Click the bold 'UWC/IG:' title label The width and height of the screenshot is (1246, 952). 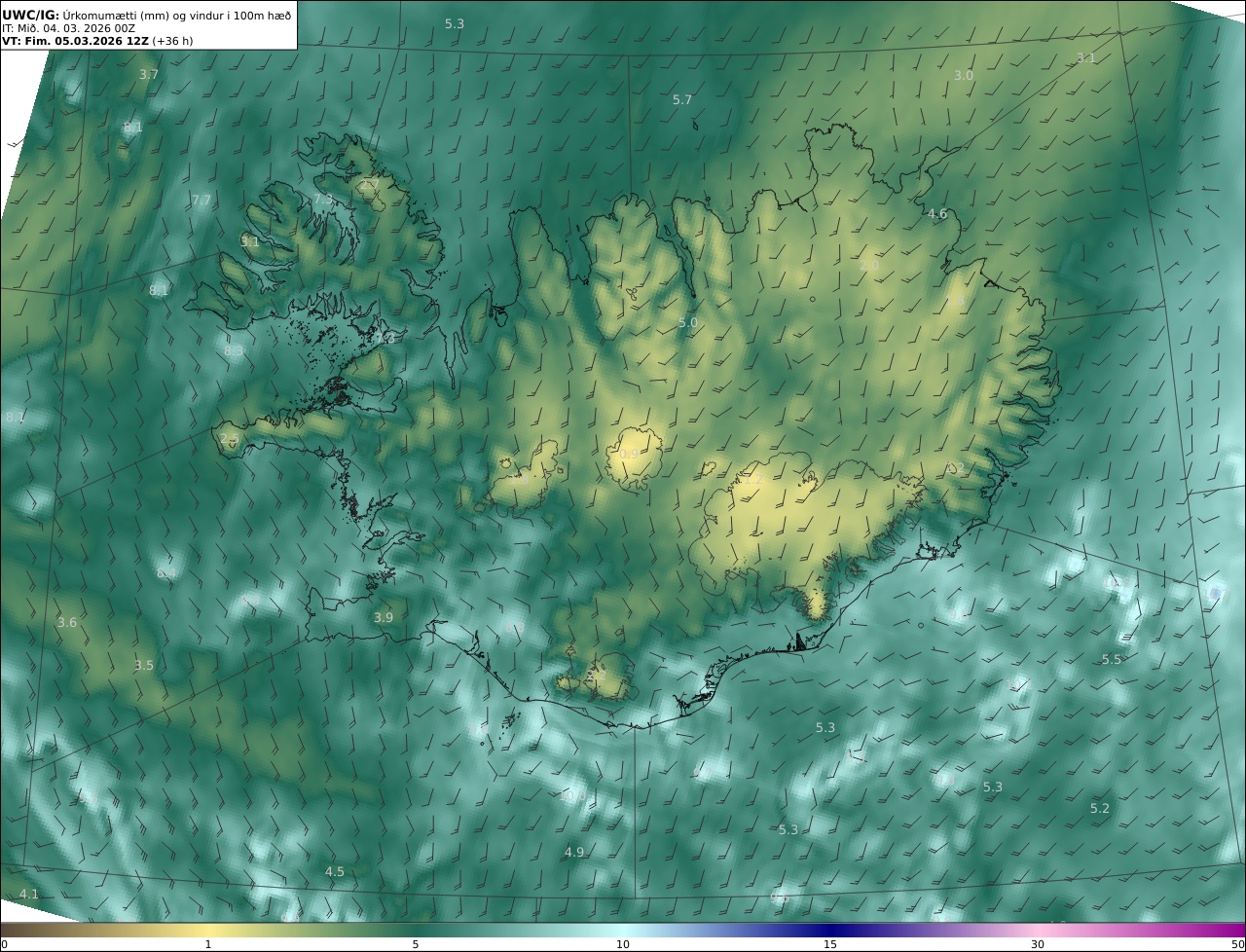tap(31, 15)
